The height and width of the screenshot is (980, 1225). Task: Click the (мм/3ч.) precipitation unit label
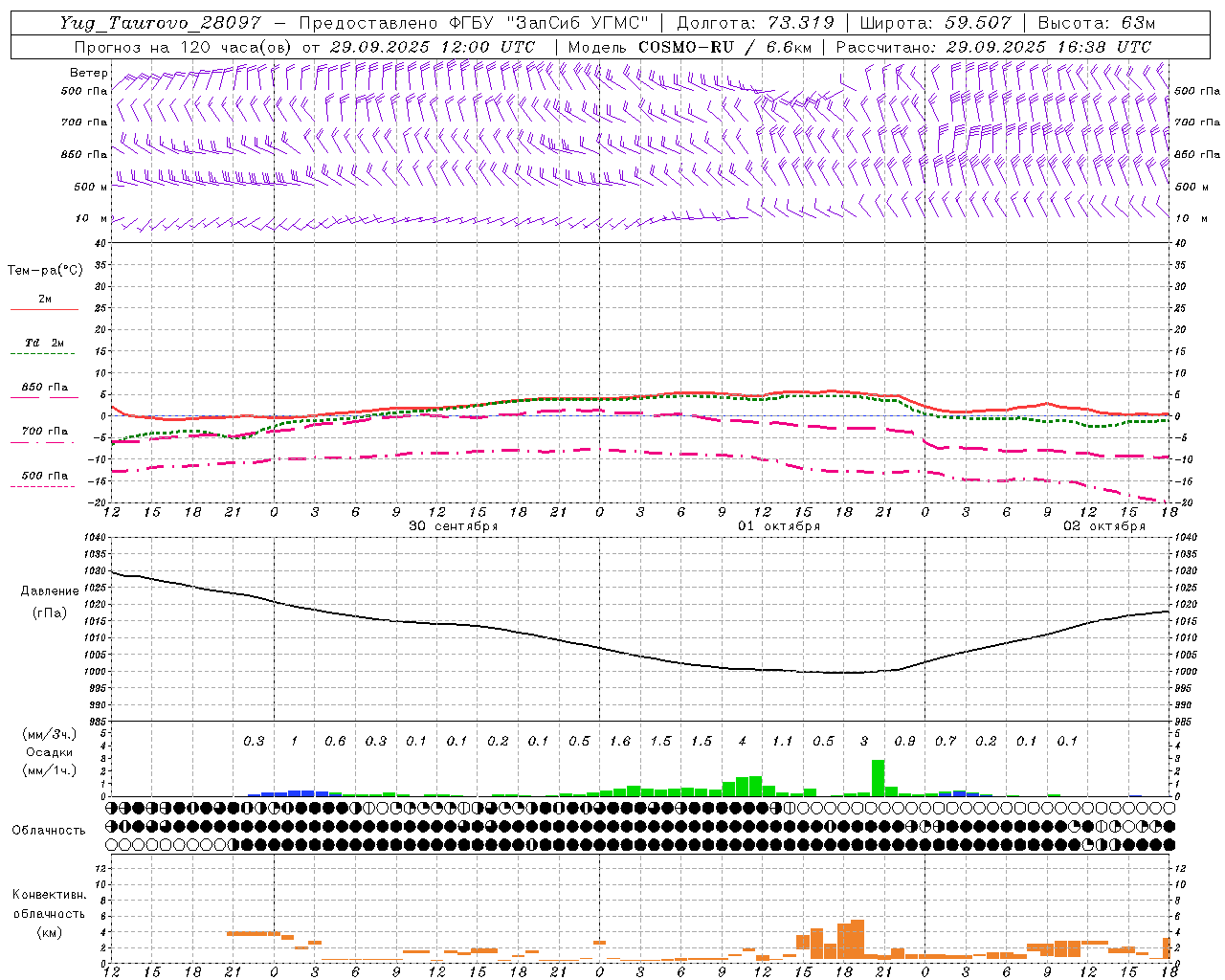[x=50, y=734]
